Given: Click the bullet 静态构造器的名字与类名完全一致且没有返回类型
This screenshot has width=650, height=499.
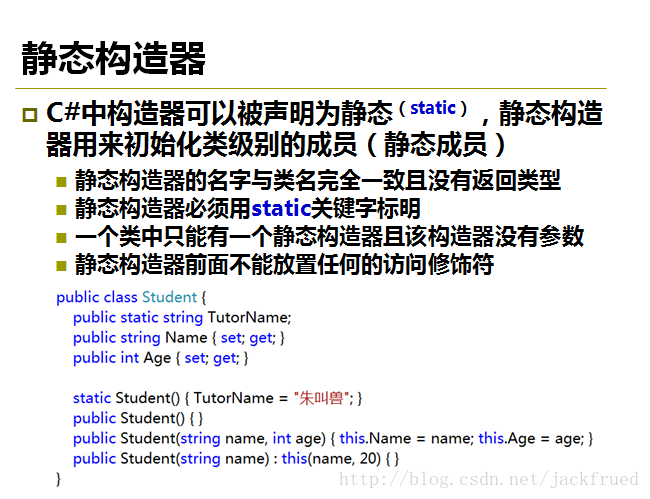Looking at the screenshot, I should pos(318,180).
